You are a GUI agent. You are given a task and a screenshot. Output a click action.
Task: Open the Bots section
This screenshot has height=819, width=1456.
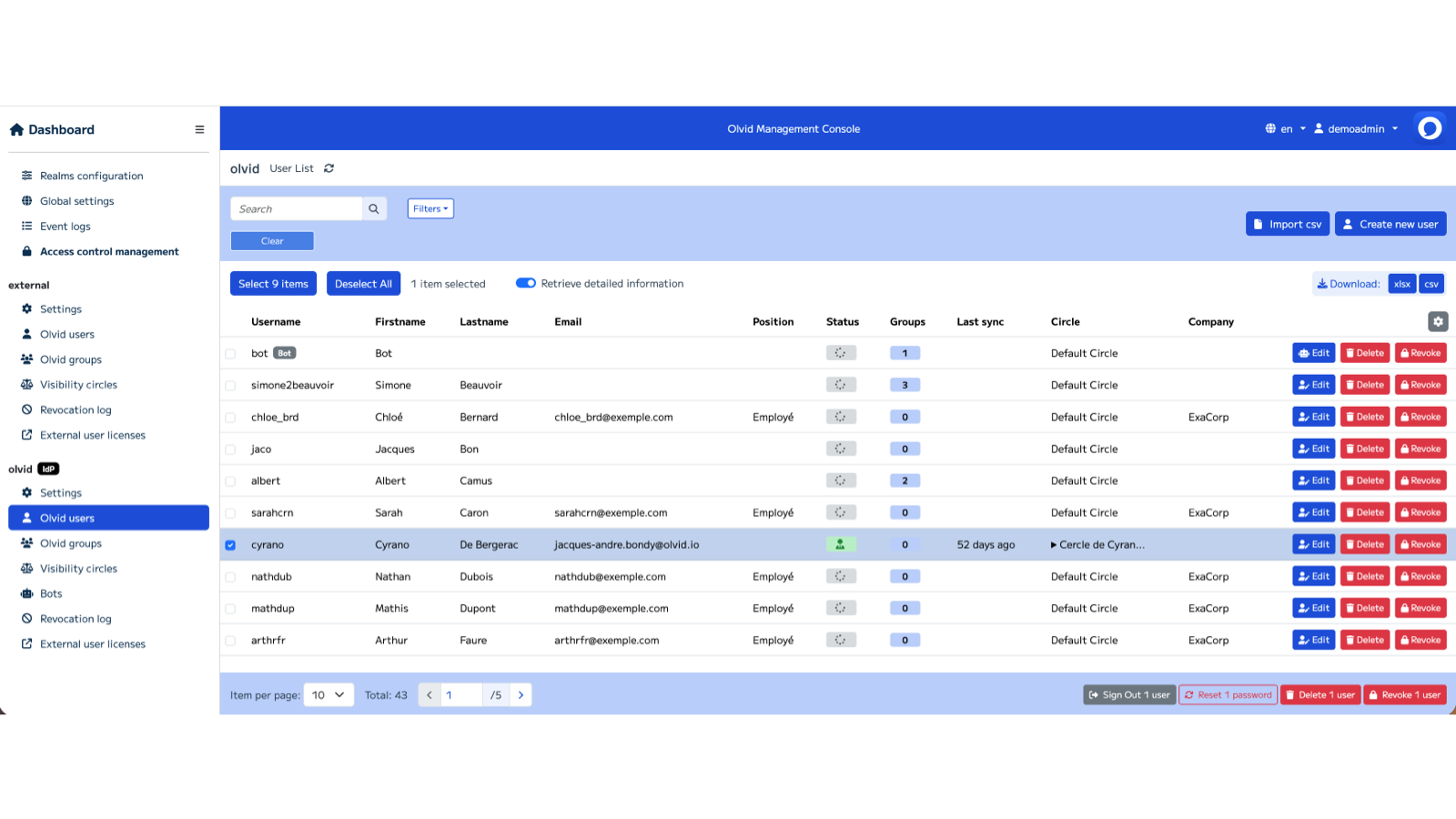coord(50,593)
